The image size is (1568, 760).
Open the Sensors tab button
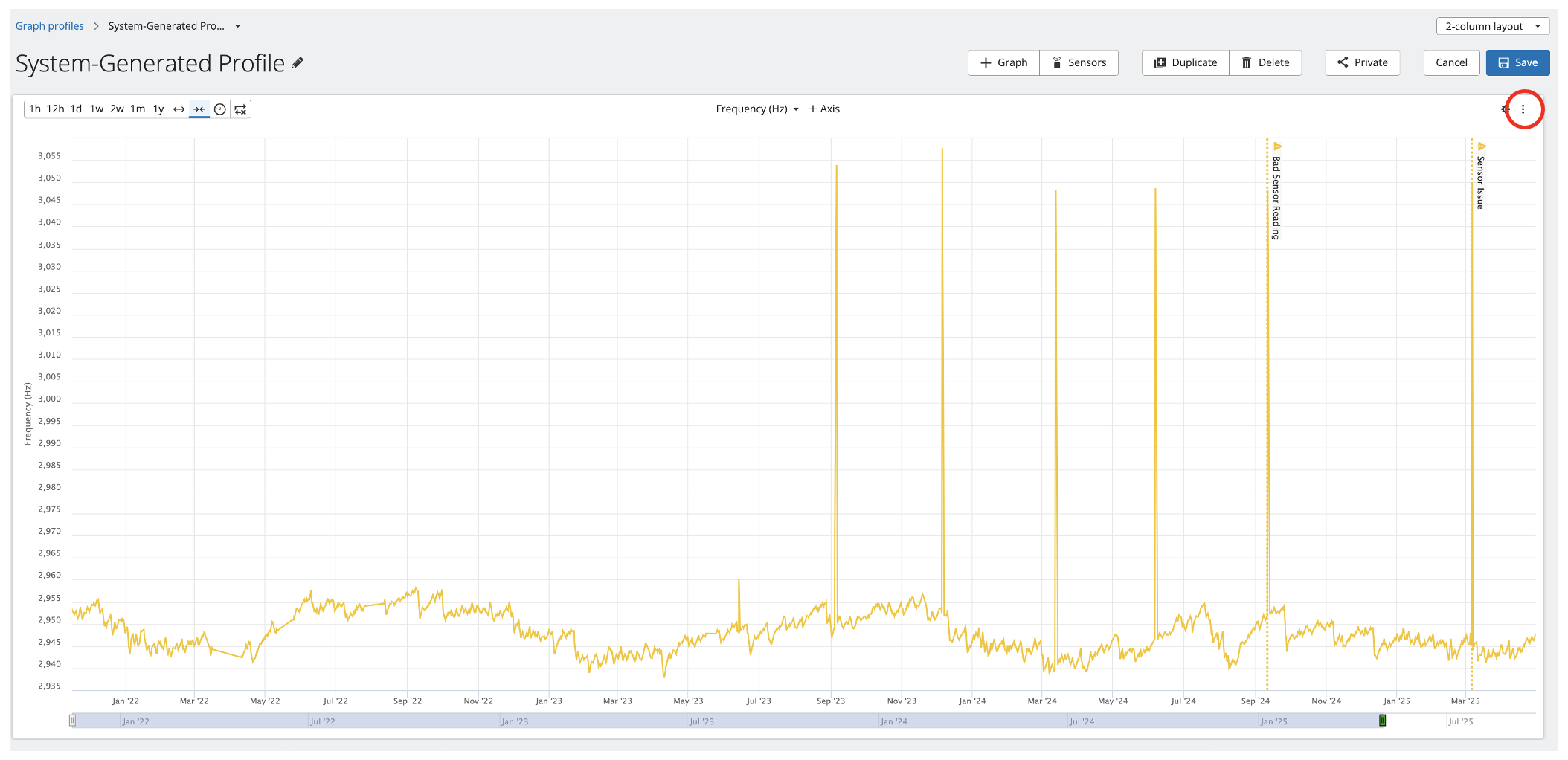tap(1079, 63)
